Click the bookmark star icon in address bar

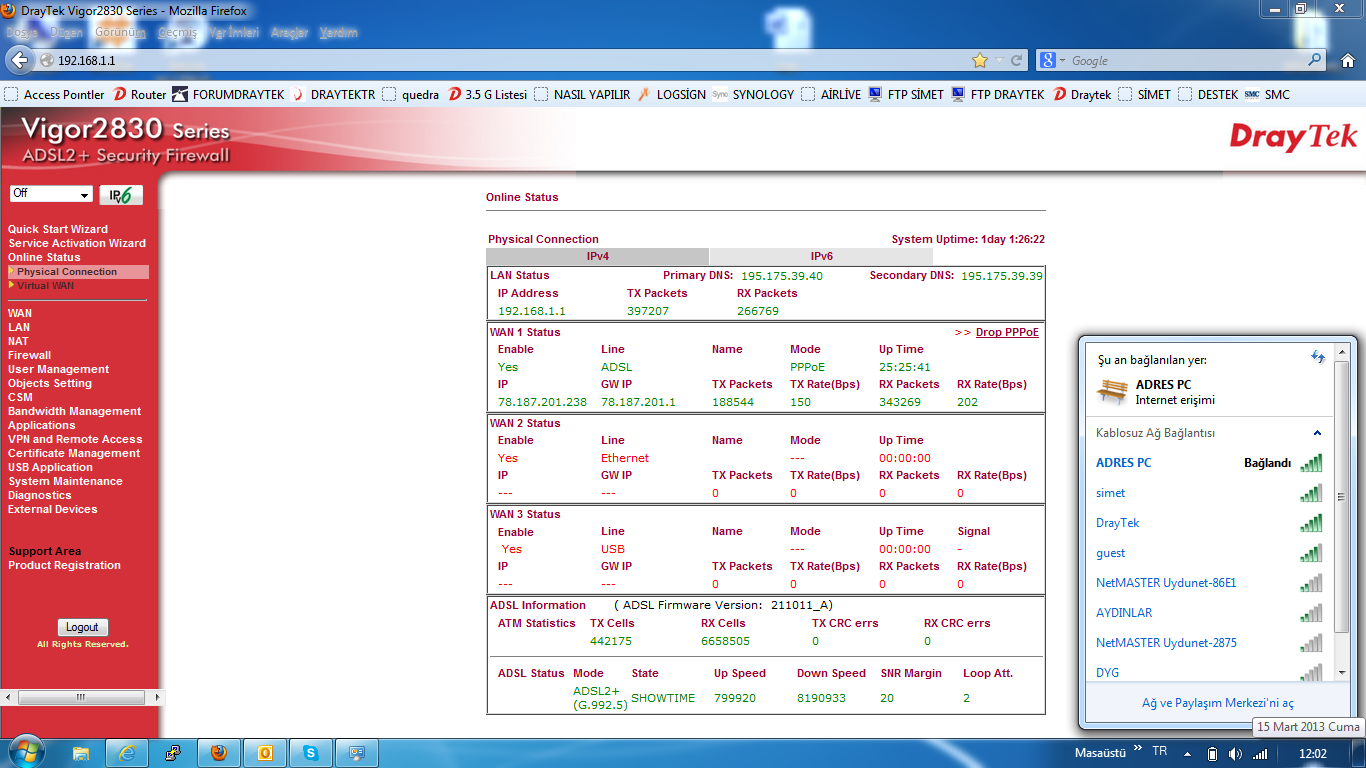tap(980, 61)
